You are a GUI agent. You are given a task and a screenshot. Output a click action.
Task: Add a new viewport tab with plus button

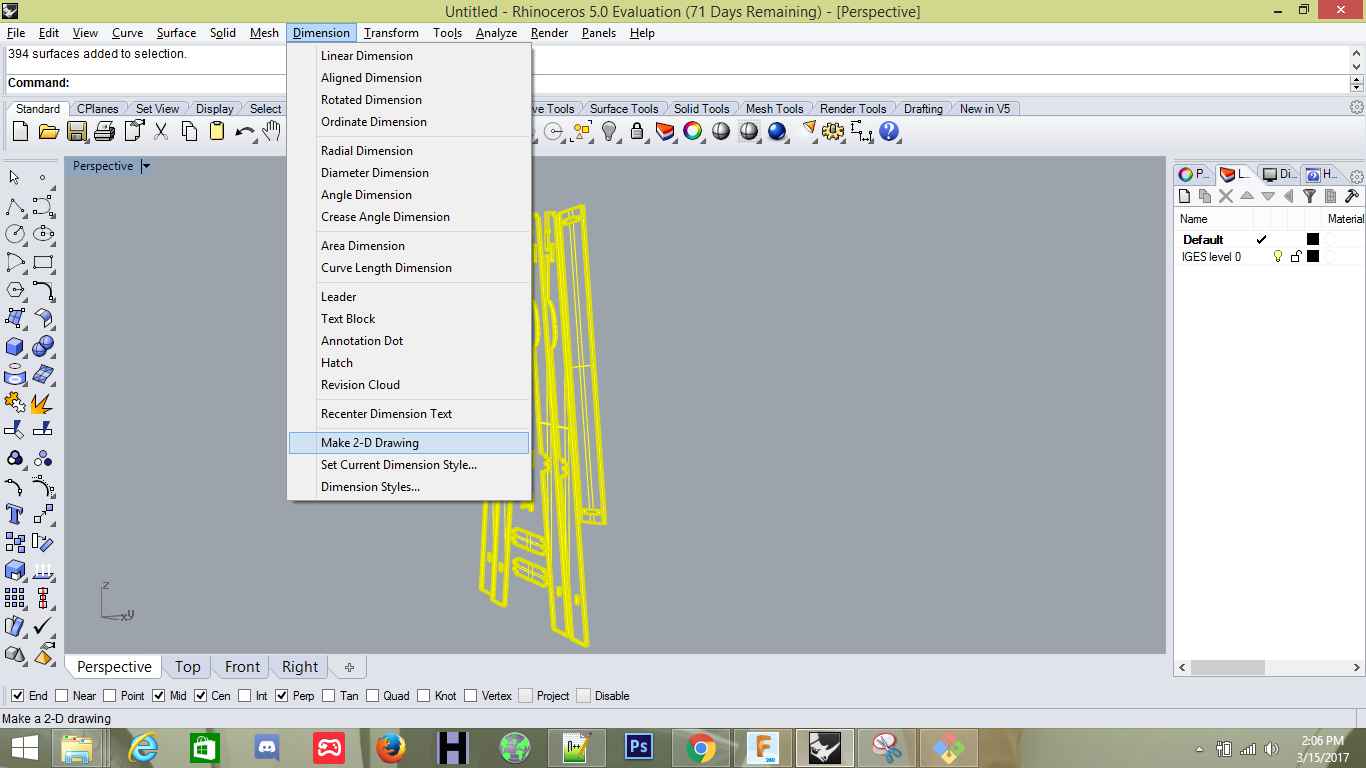[349, 668]
